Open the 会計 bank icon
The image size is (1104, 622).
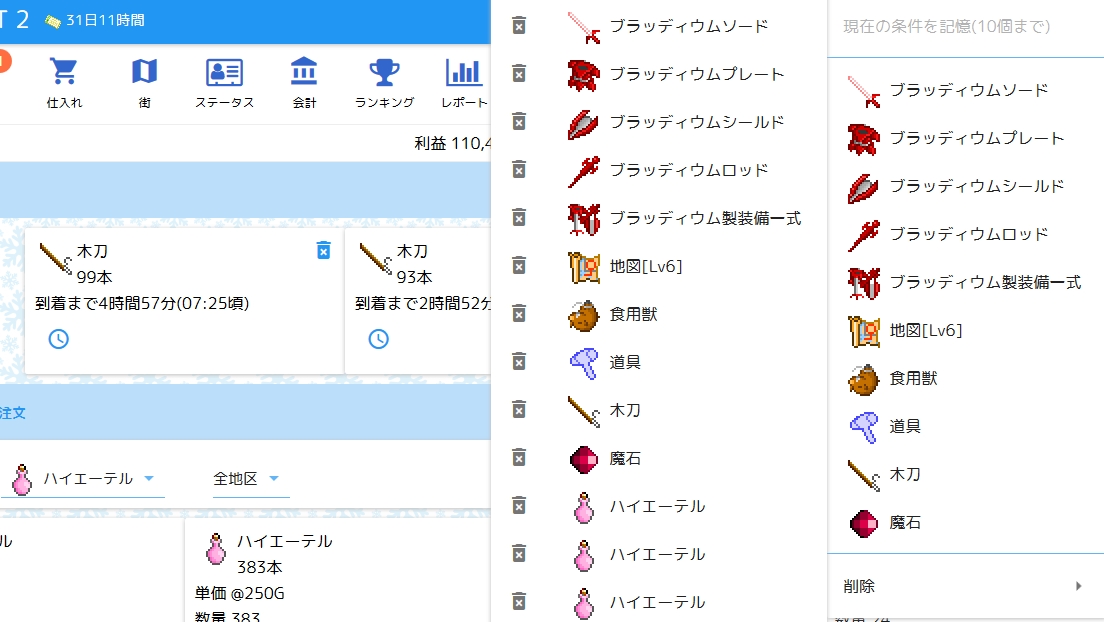pyautogui.click(x=304, y=73)
